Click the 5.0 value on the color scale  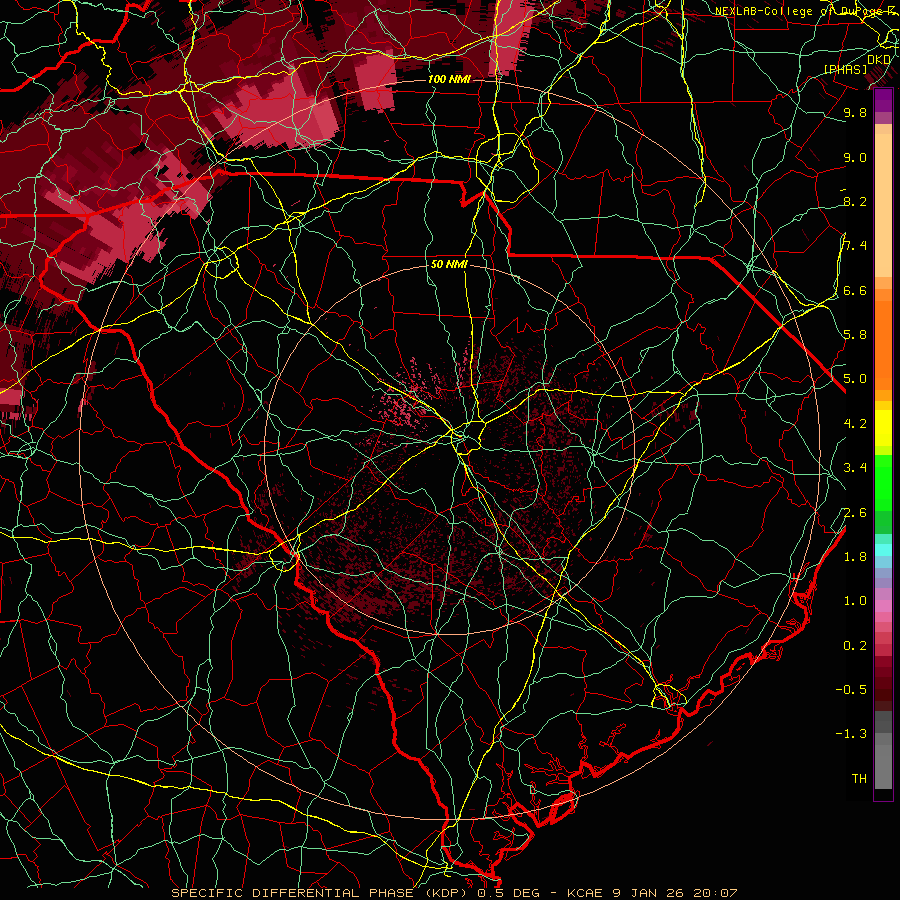(x=855, y=379)
